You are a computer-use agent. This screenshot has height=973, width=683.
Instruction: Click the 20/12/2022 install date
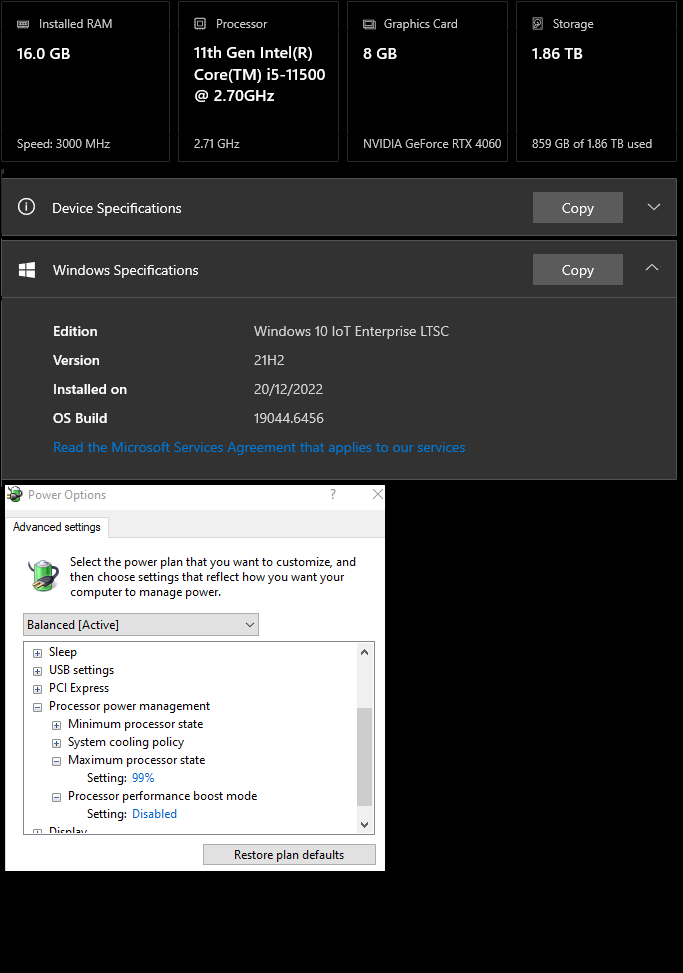[x=288, y=390]
